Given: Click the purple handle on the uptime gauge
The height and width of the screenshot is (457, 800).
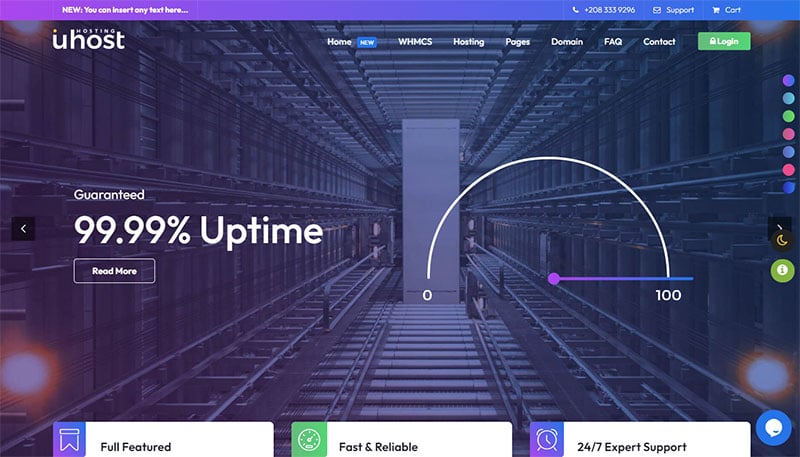Looking at the screenshot, I should (554, 278).
